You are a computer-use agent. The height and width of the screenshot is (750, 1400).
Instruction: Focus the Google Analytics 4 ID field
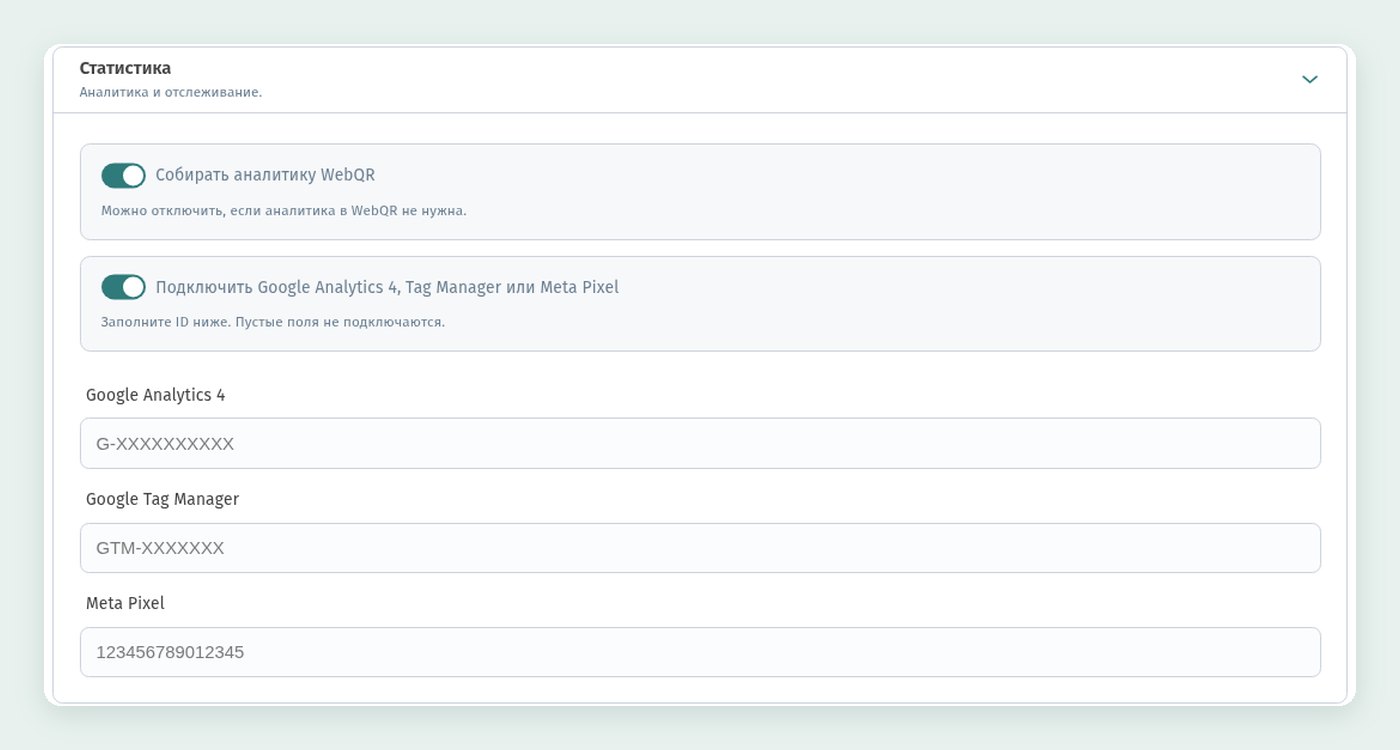coord(700,443)
